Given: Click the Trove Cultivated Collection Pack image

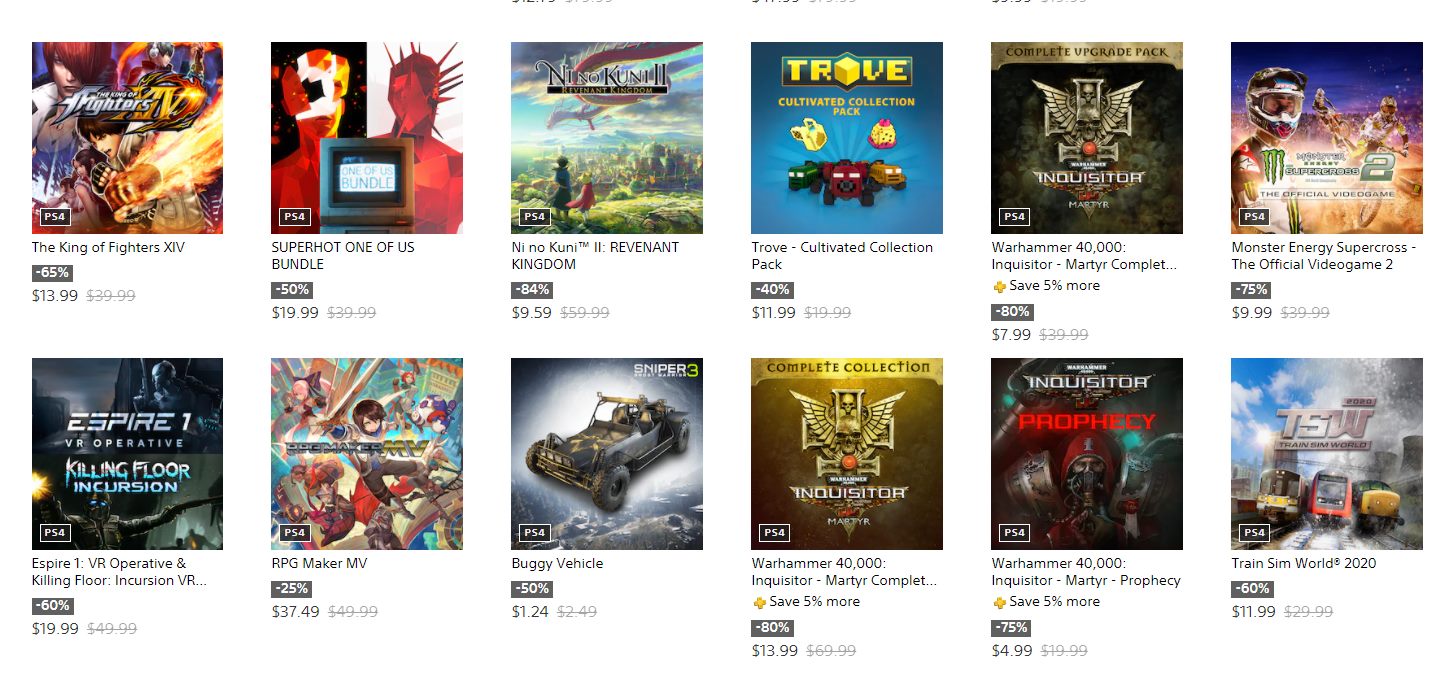Looking at the screenshot, I should [847, 138].
